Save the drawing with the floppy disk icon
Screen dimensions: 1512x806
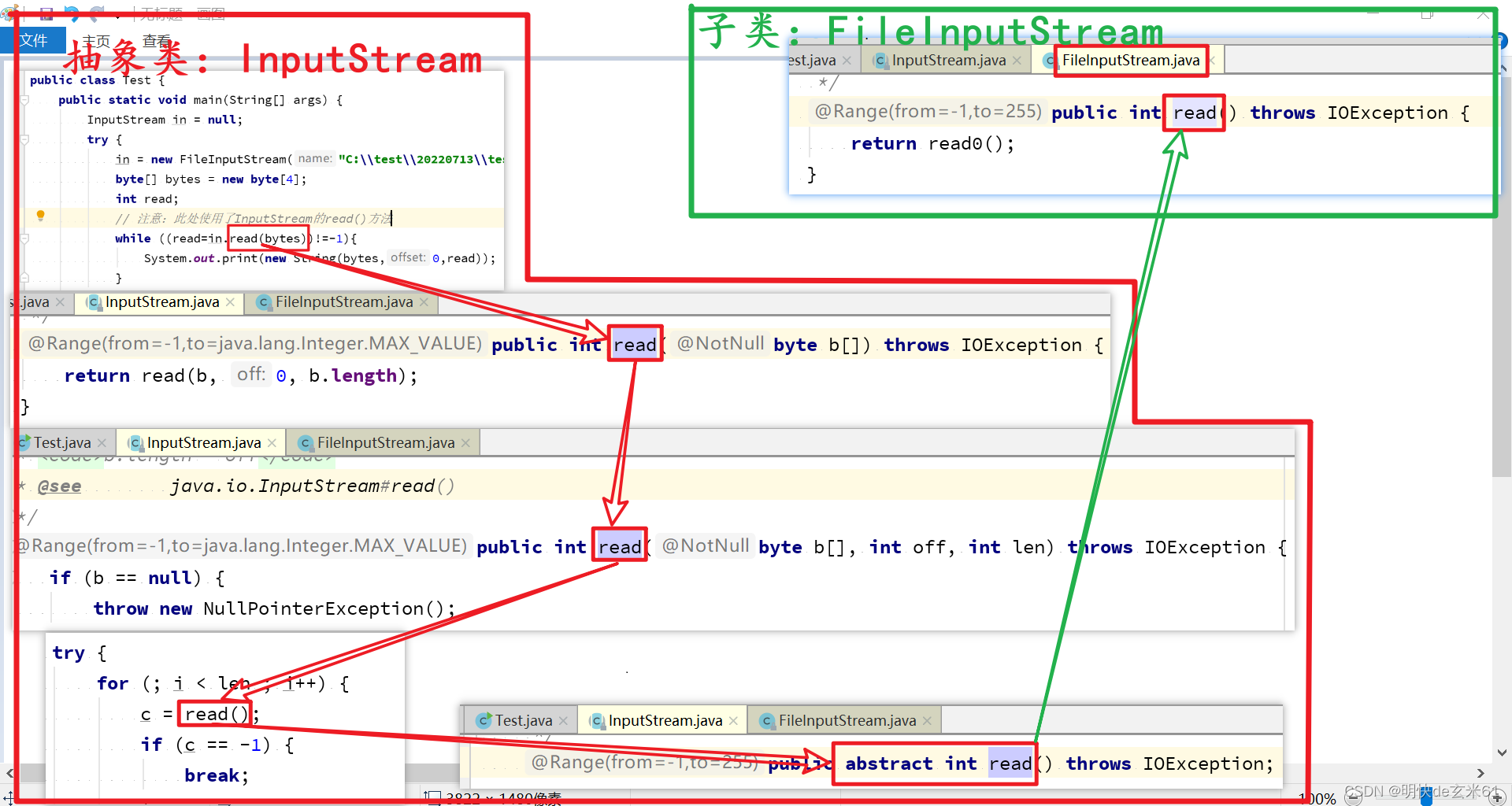46,13
